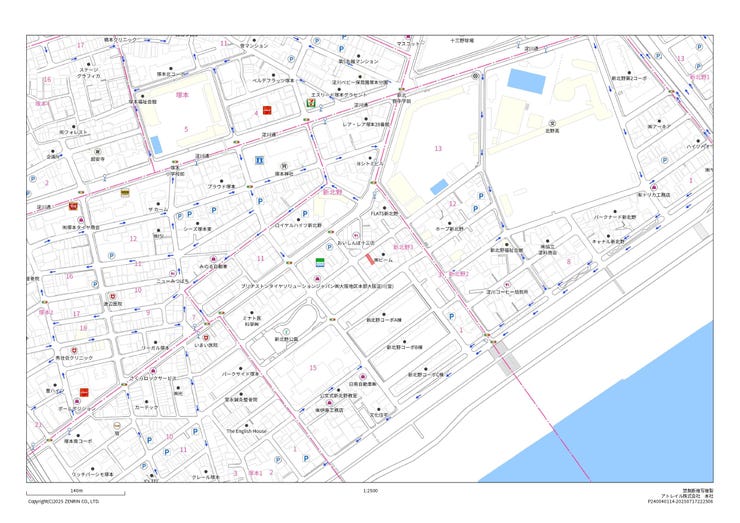Image resolution: width=740 pixels, height=523 pixels.
Task: Select the clinic icon for 秀壮会クリニック
Action: point(74,350)
